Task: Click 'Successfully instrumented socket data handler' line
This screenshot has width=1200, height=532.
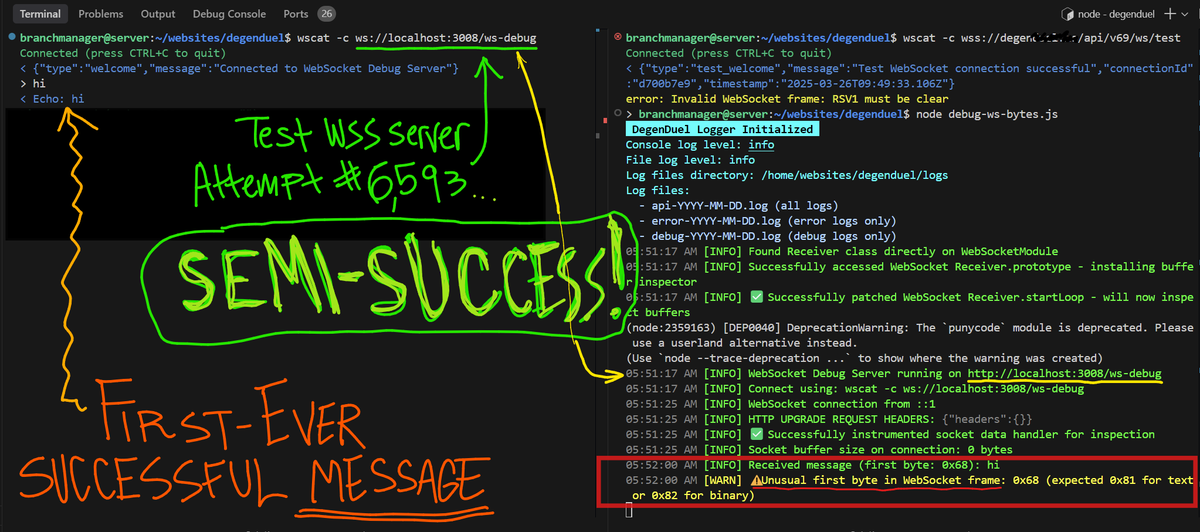Action: click(x=890, y=434)
